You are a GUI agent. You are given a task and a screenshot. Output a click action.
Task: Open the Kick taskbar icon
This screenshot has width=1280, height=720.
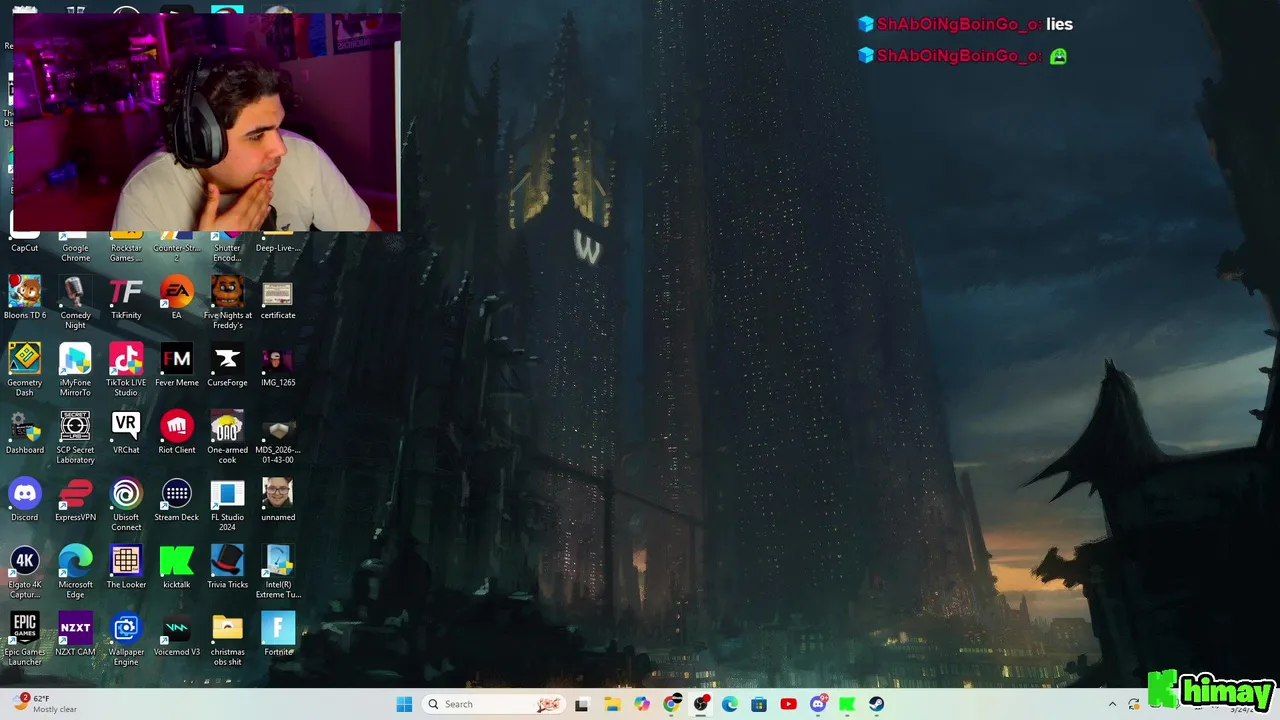(x=848, y=704)
